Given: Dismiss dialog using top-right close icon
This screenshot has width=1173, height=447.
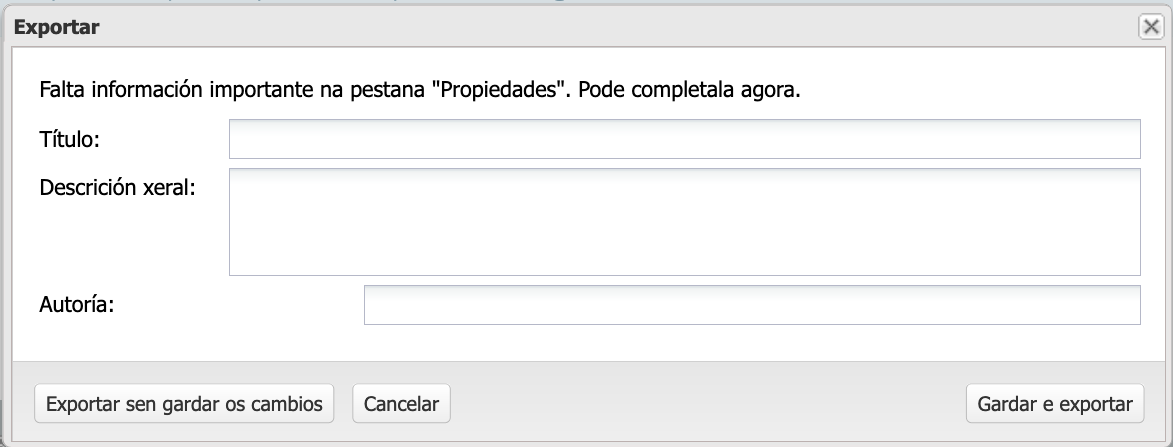Looking at the screenshot, I should pyautogui.click(x=1151, y=28).
